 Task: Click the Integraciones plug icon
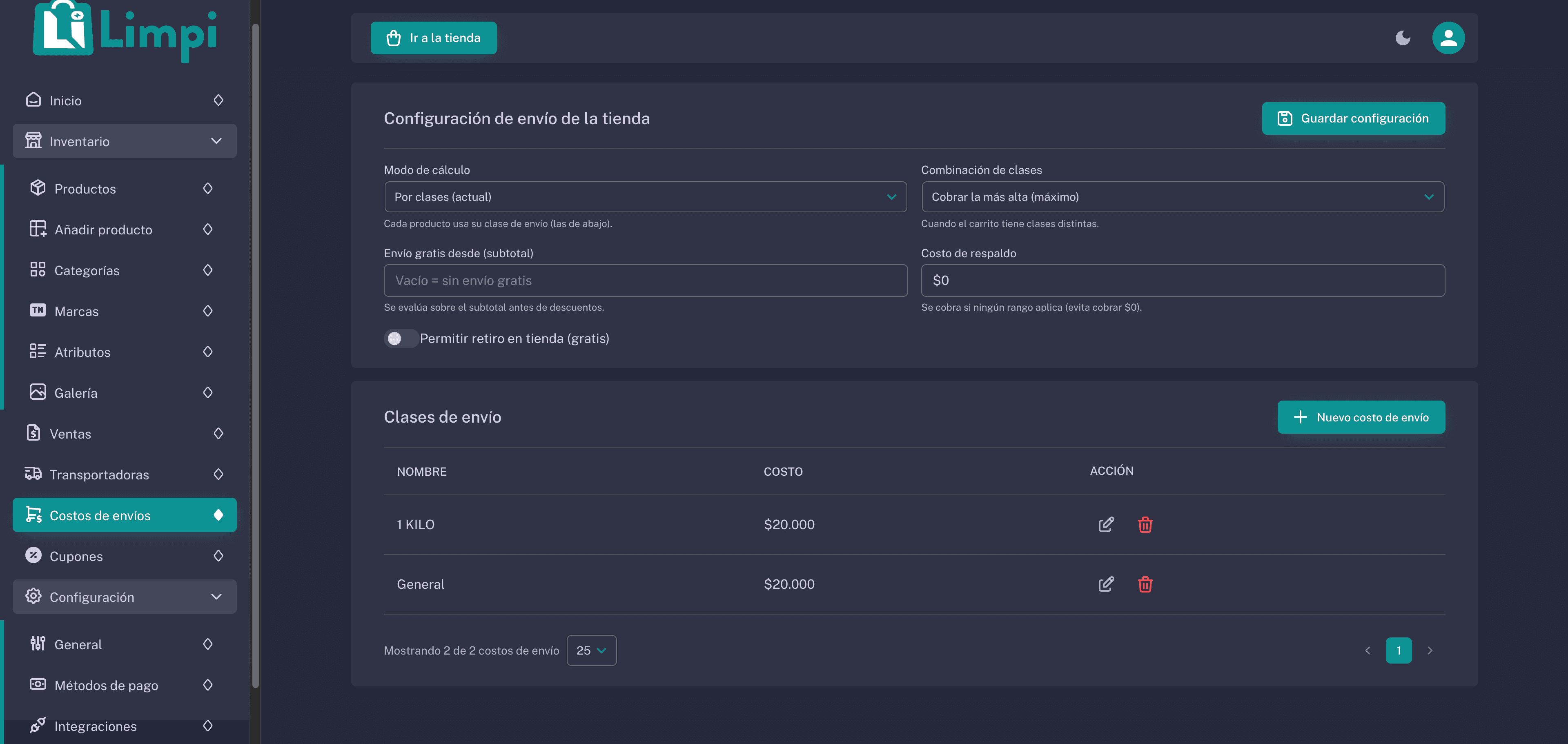[38, 725]
